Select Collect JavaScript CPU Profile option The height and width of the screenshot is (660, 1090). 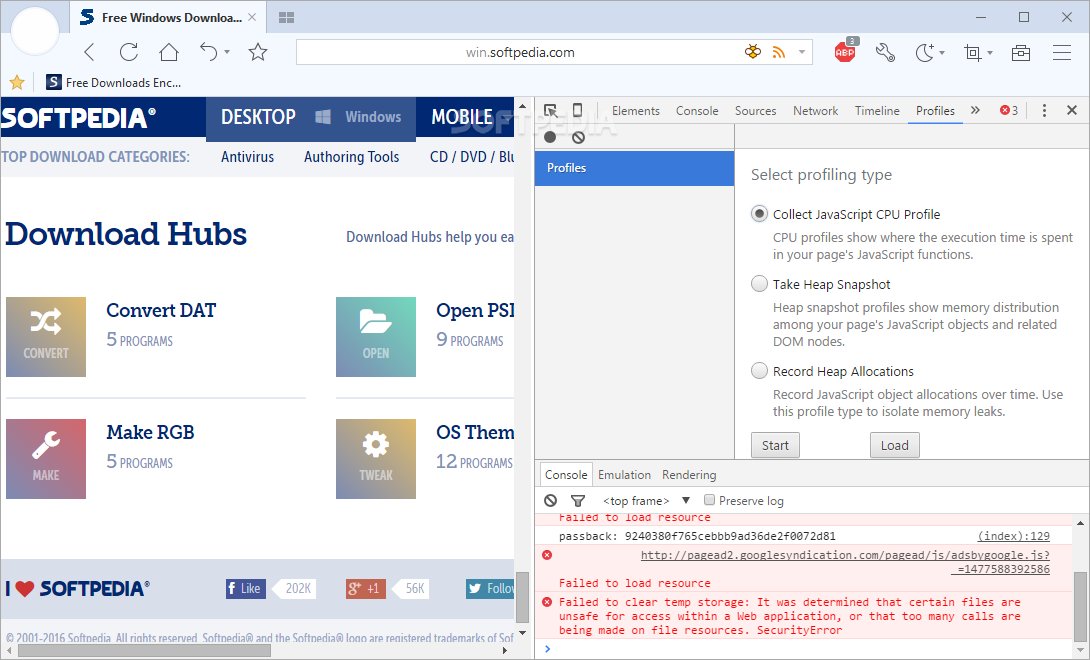(x=759, y=214)
